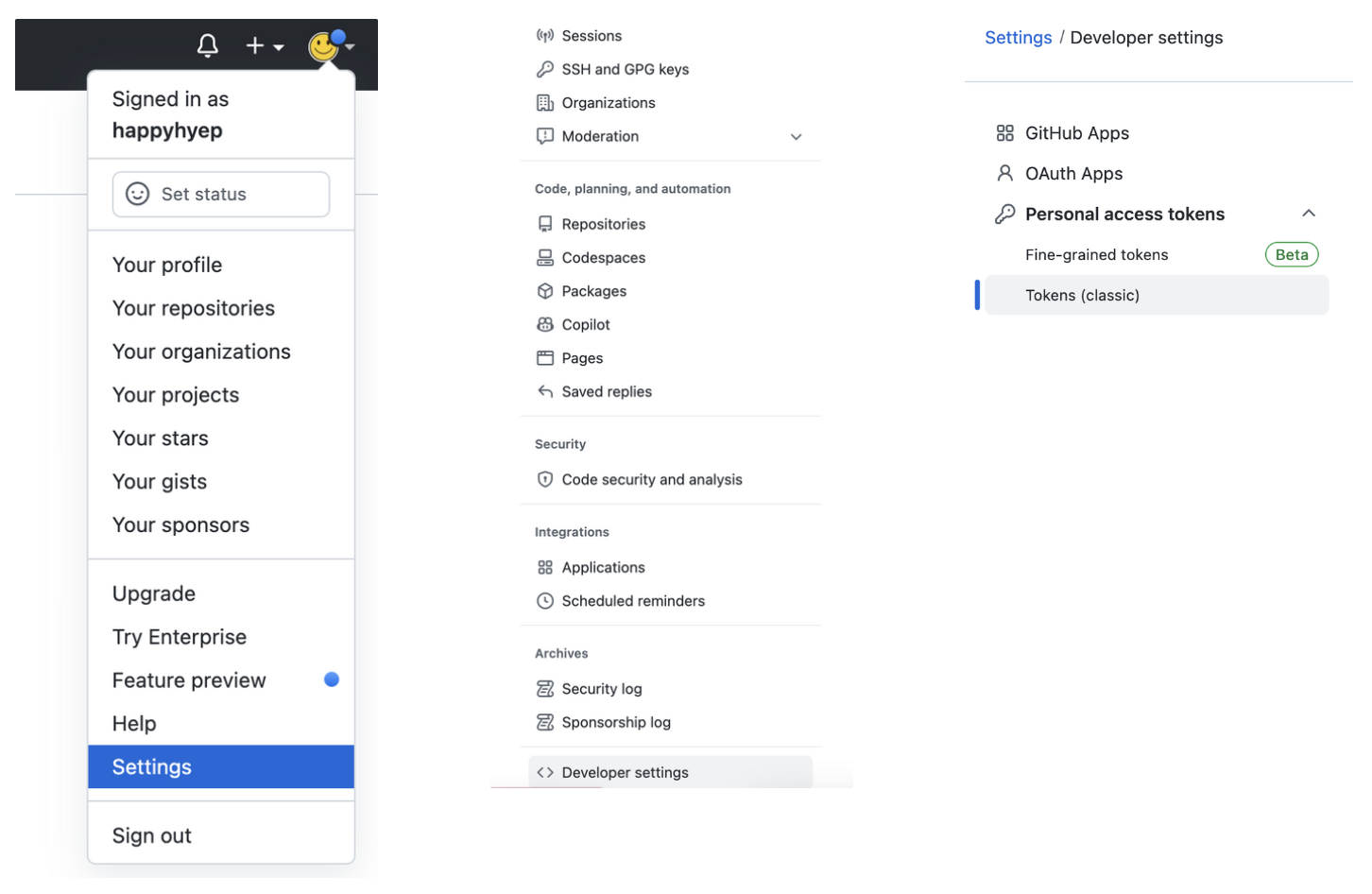Click the Security log icon
Image resolution: width=1372 pixels, height=894 pixels.
(545, 689)
